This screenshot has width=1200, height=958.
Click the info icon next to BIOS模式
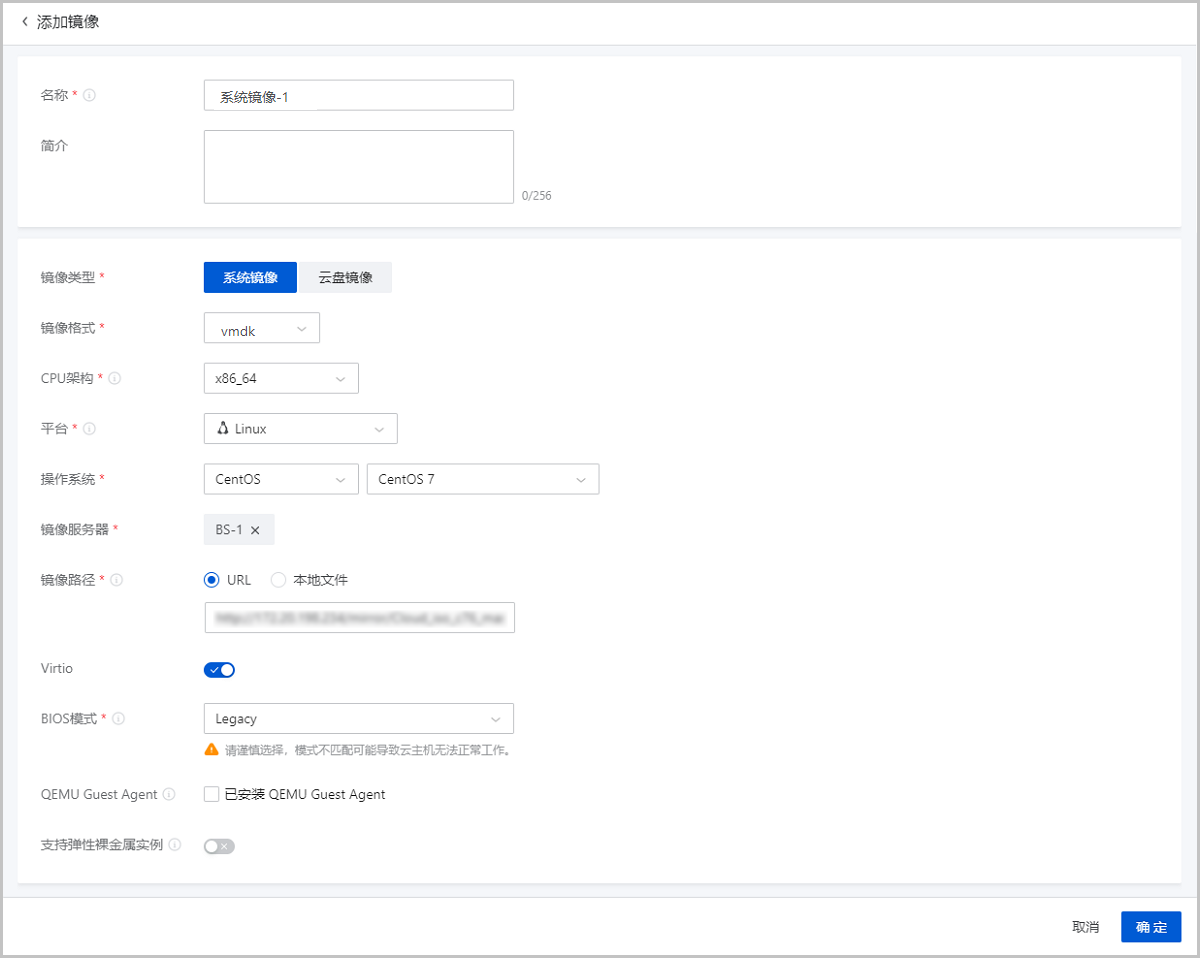click(117, 718)
